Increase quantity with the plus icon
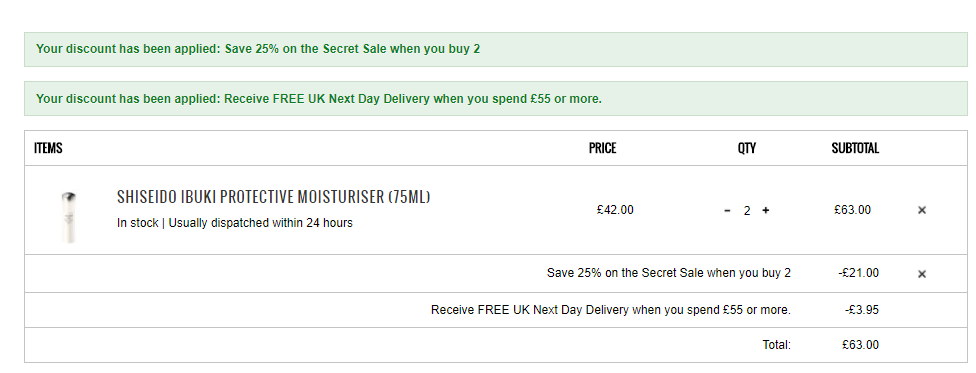This screenshot has height=373, width=976. (766, 210)
